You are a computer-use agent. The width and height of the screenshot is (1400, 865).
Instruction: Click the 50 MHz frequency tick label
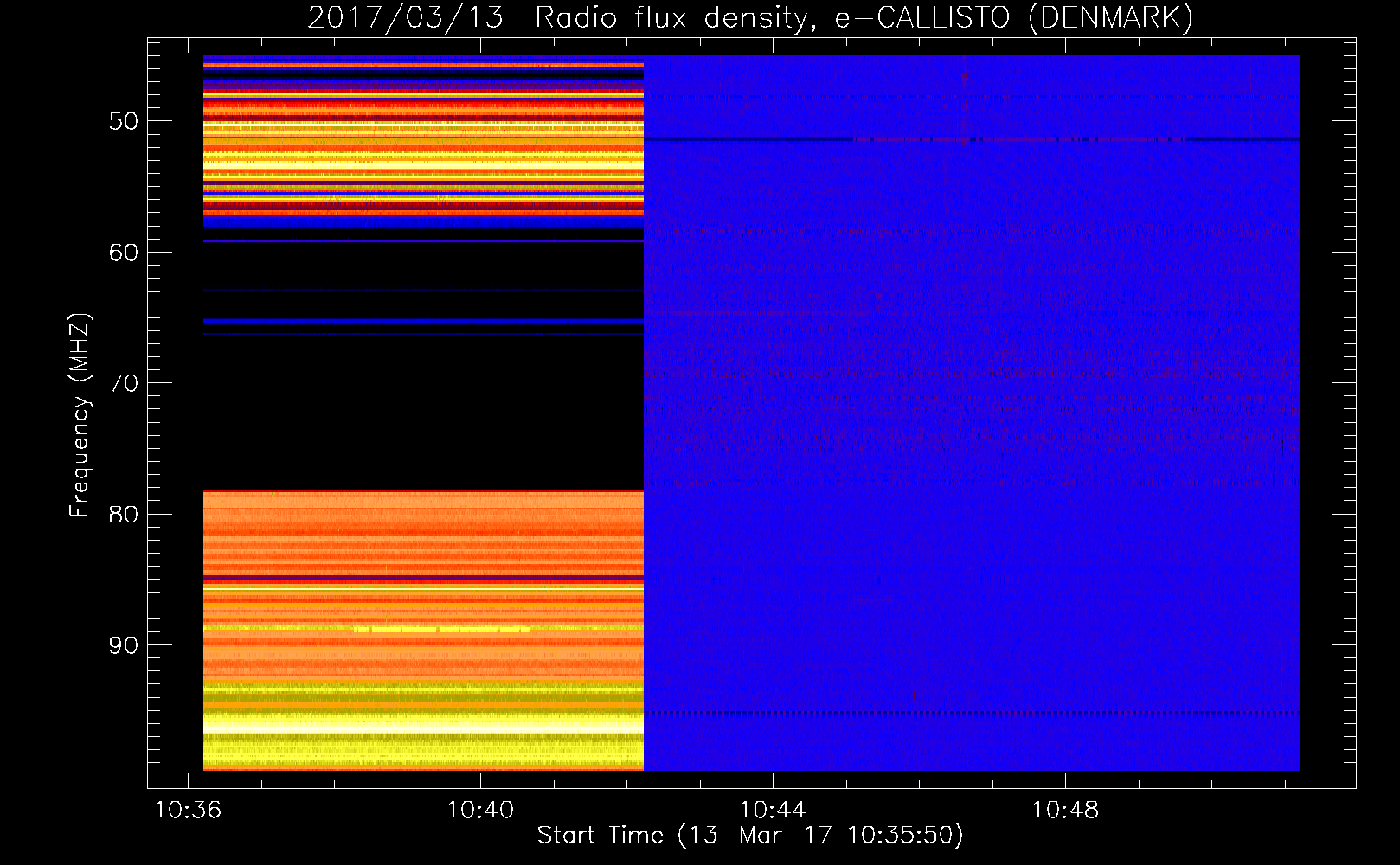[124, 121]
